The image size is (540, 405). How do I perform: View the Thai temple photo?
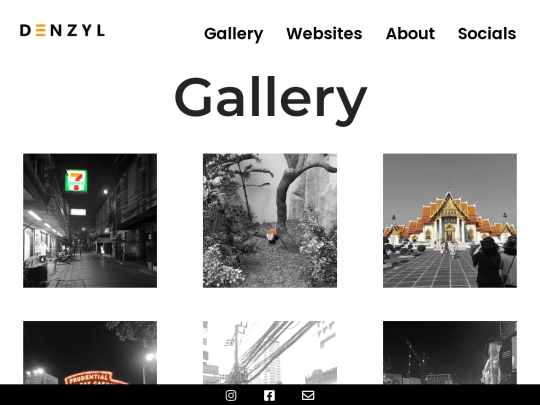450,220
